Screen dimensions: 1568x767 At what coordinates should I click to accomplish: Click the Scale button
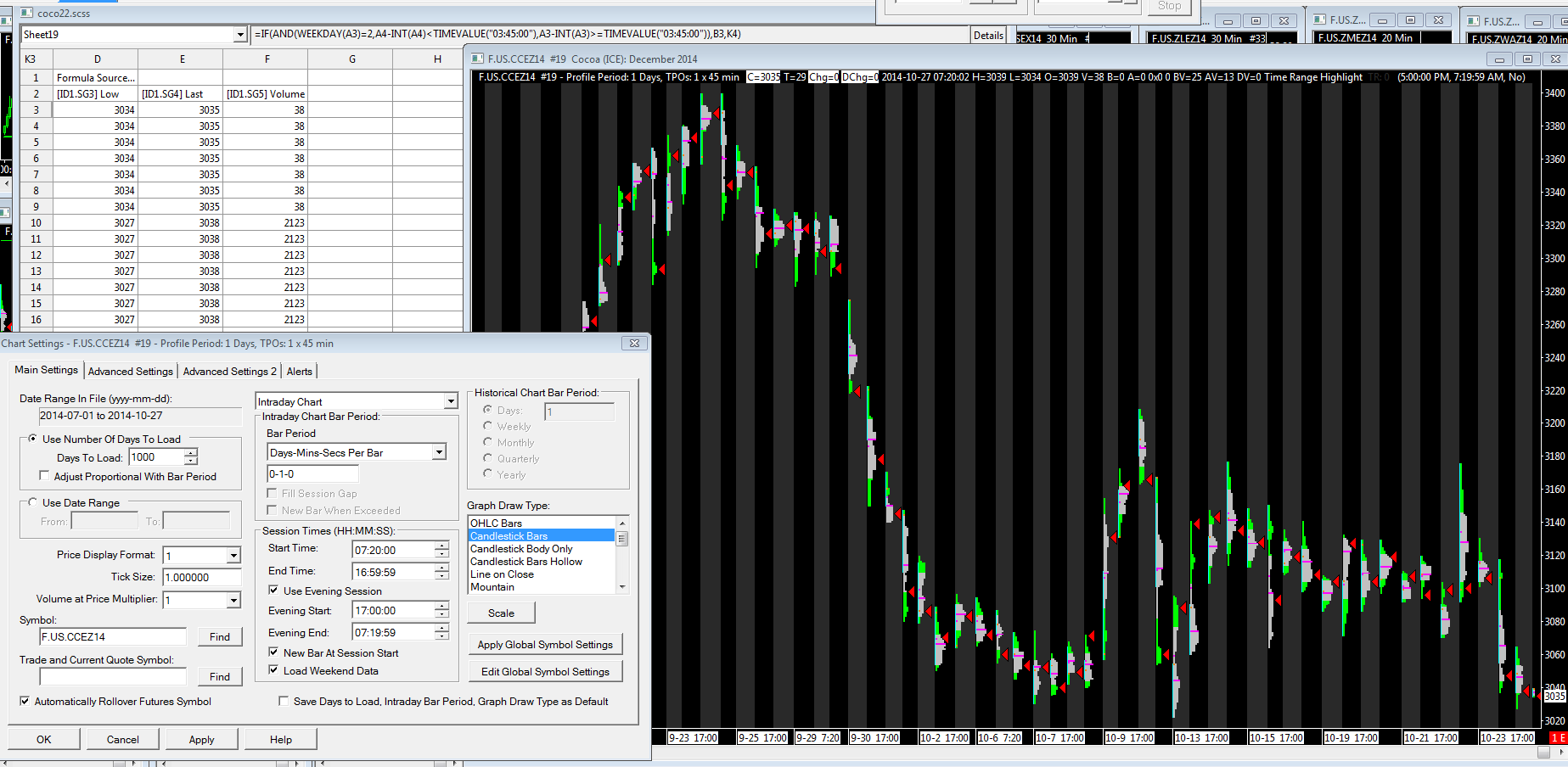tap(501, 613)
